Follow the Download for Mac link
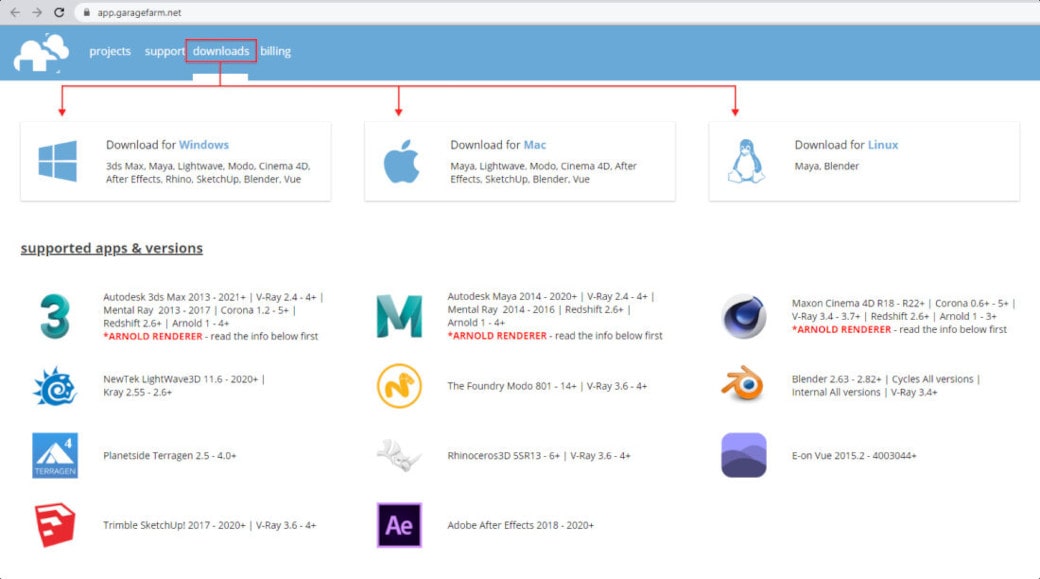This screenshot has width=1040, height=579. [498, 145]
